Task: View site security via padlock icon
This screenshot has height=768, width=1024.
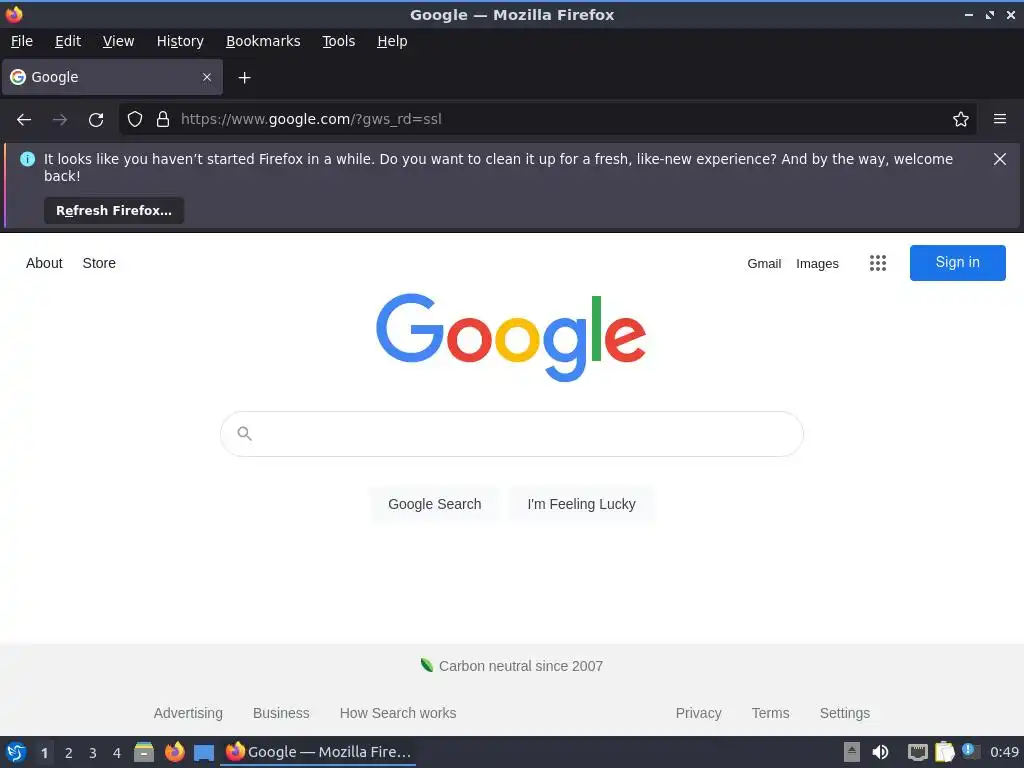Action: point(163,119)
